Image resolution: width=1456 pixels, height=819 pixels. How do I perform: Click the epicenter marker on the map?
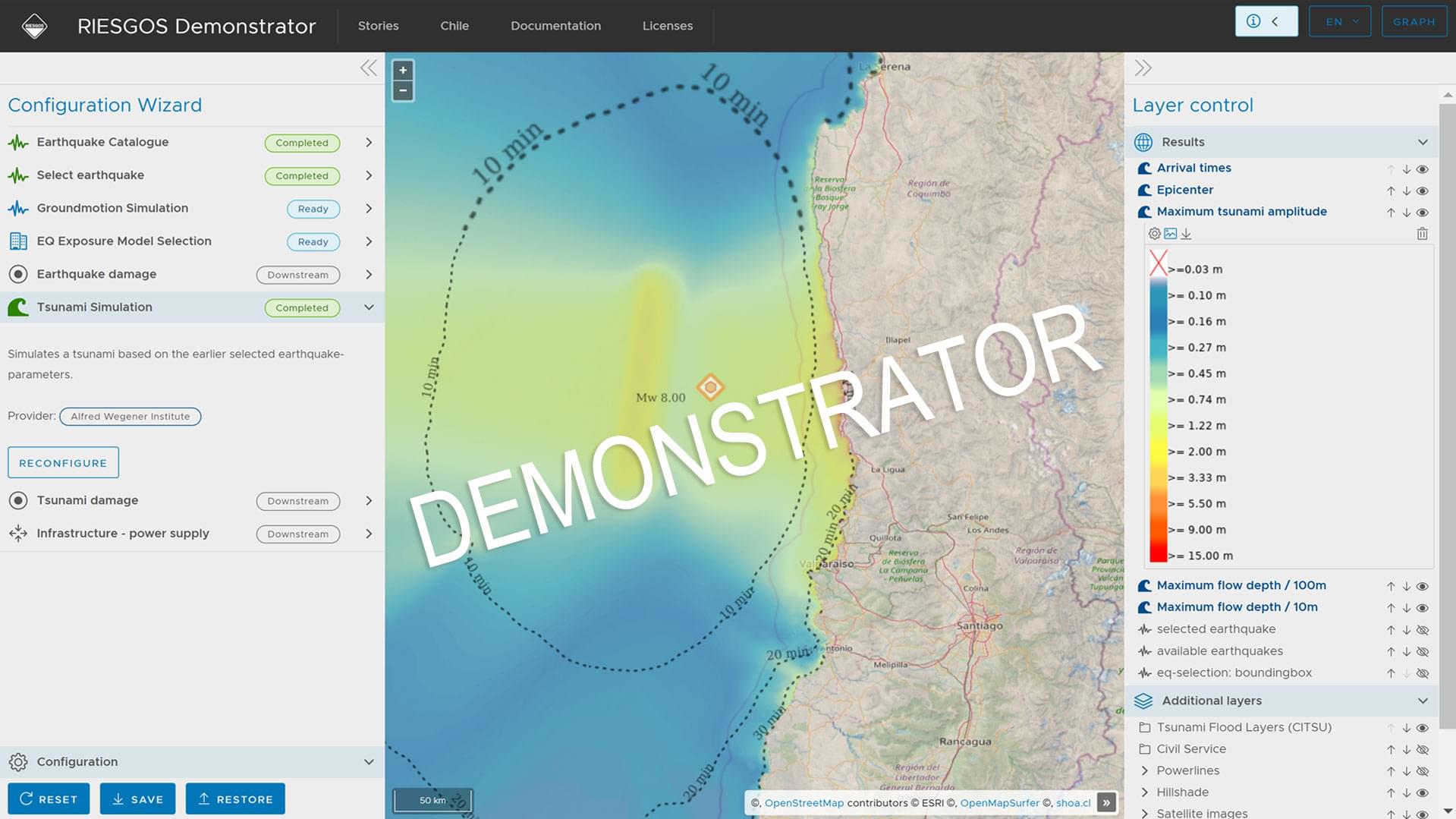tap(710, 387)
